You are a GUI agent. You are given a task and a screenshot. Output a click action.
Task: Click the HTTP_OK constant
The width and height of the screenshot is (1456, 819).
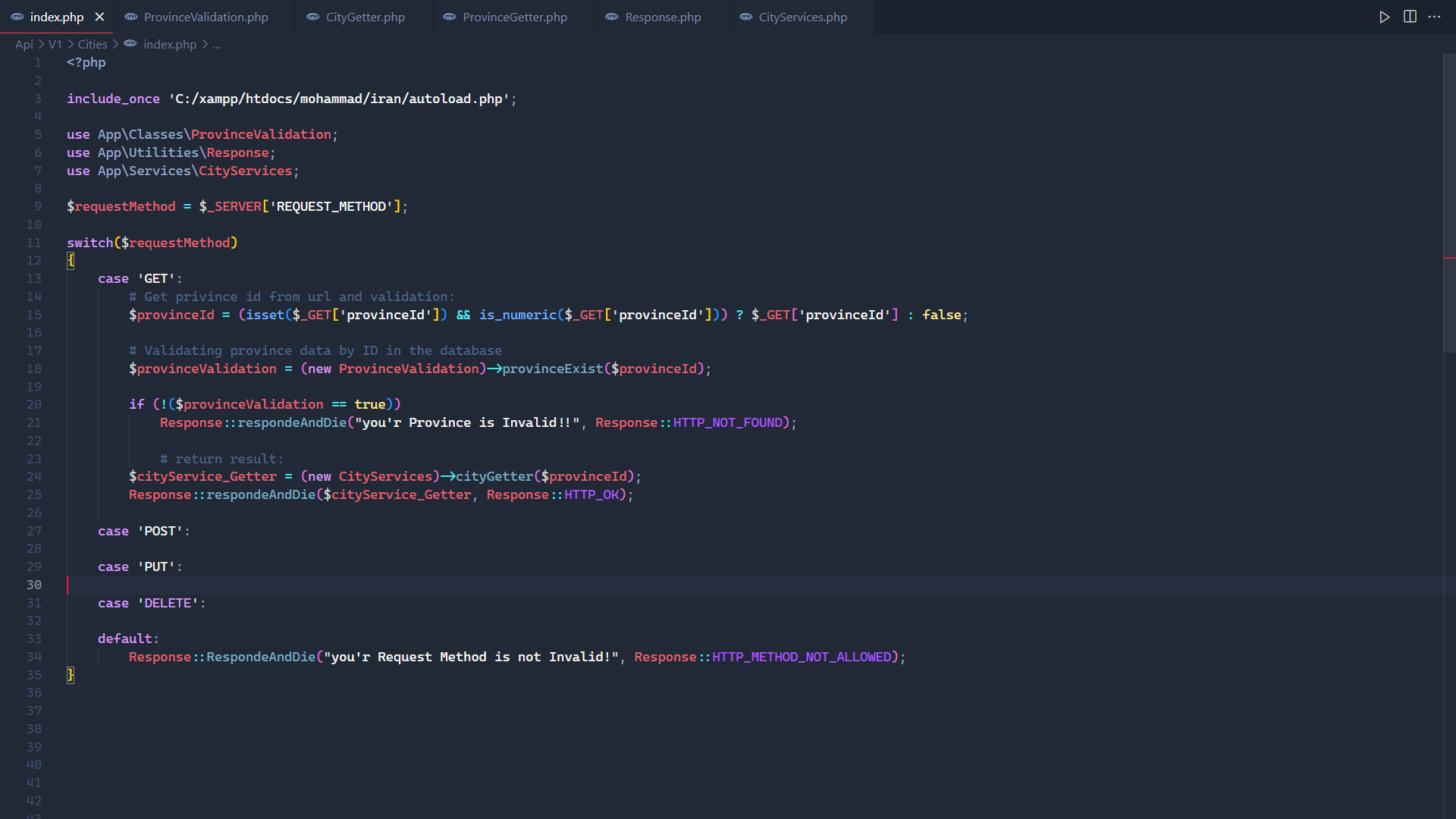591,494
